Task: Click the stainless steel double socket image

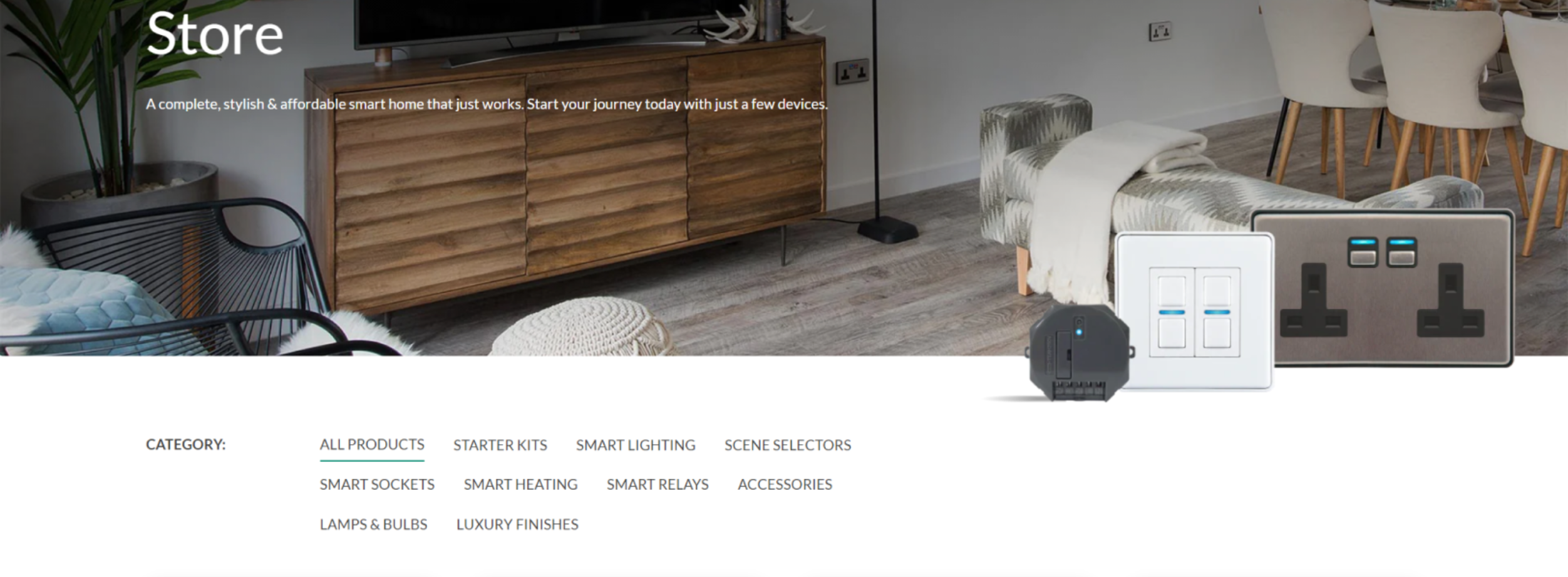Action: click(x=1382, y=288)
